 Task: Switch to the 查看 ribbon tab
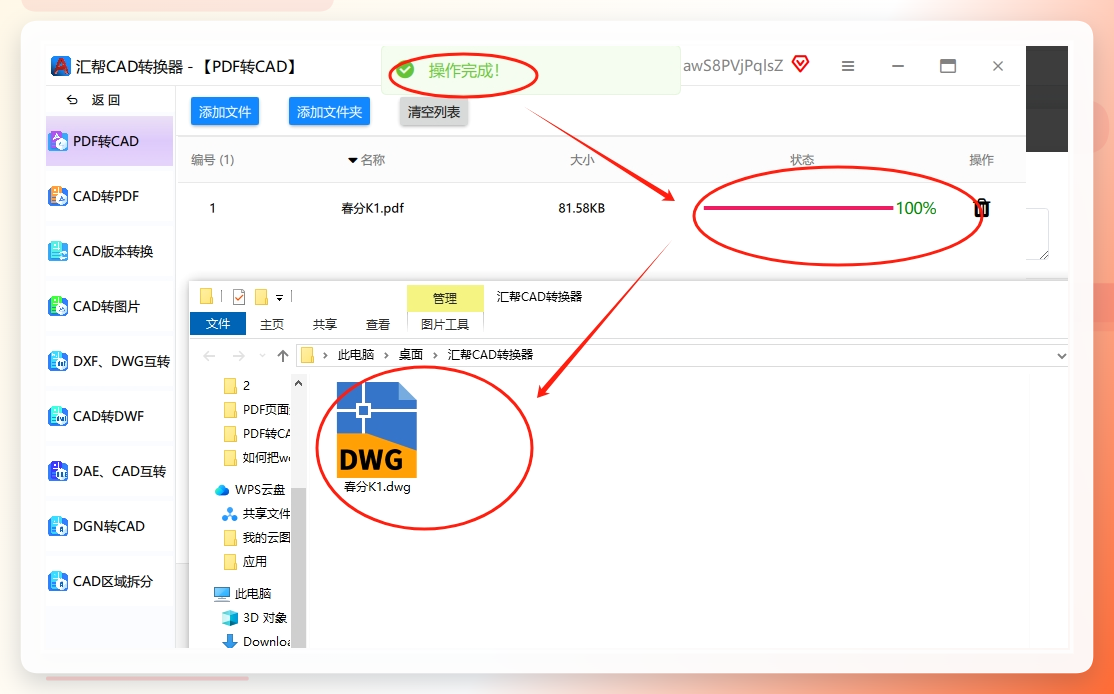click(x=377, y=325)
